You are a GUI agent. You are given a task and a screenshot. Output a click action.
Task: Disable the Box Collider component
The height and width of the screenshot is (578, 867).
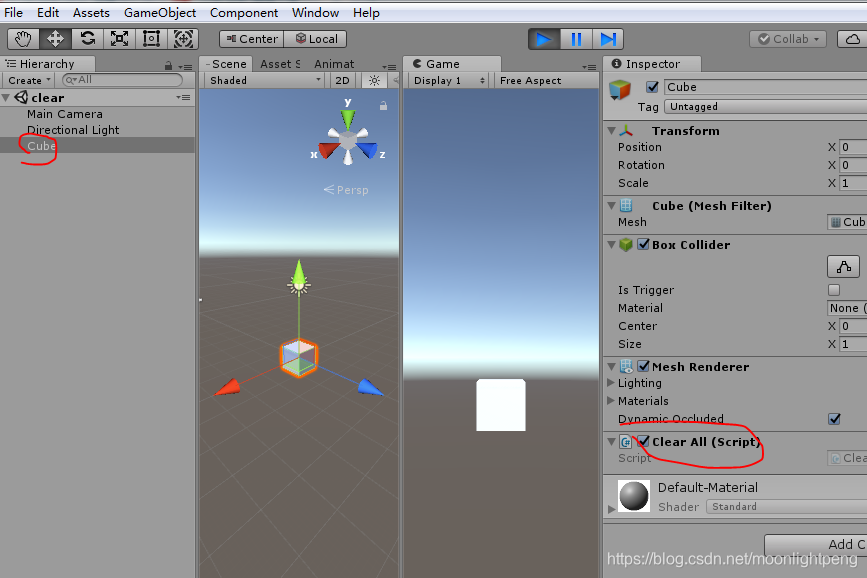point(643,244)
